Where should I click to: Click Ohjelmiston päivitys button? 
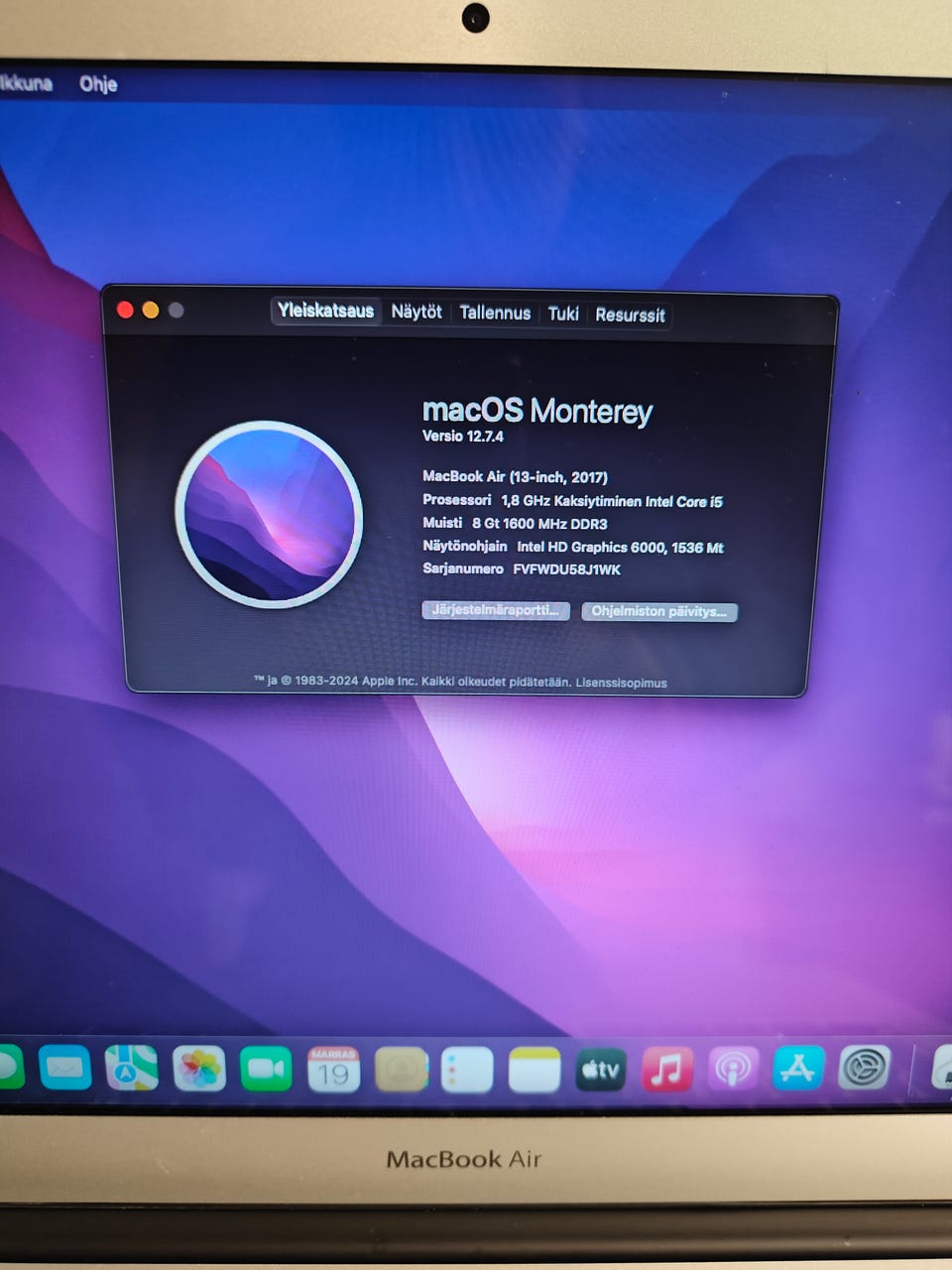coord(659,611)
